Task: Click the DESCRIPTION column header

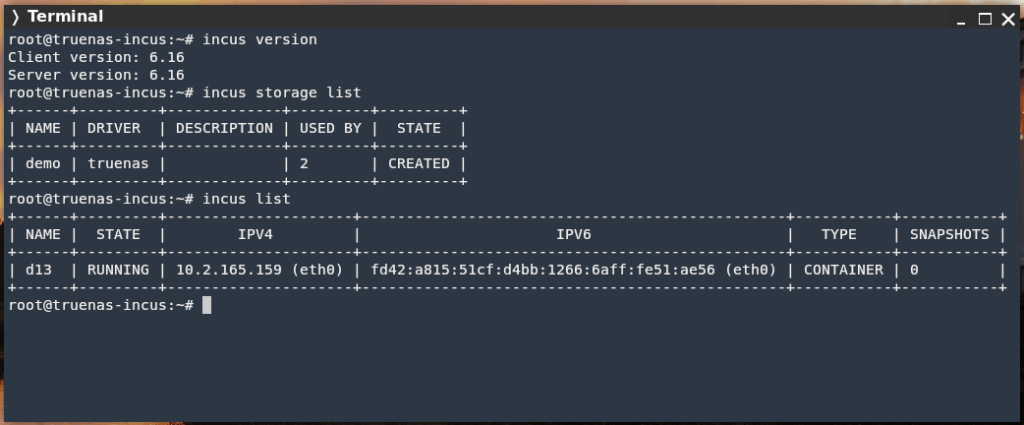Action: point(224,128)
